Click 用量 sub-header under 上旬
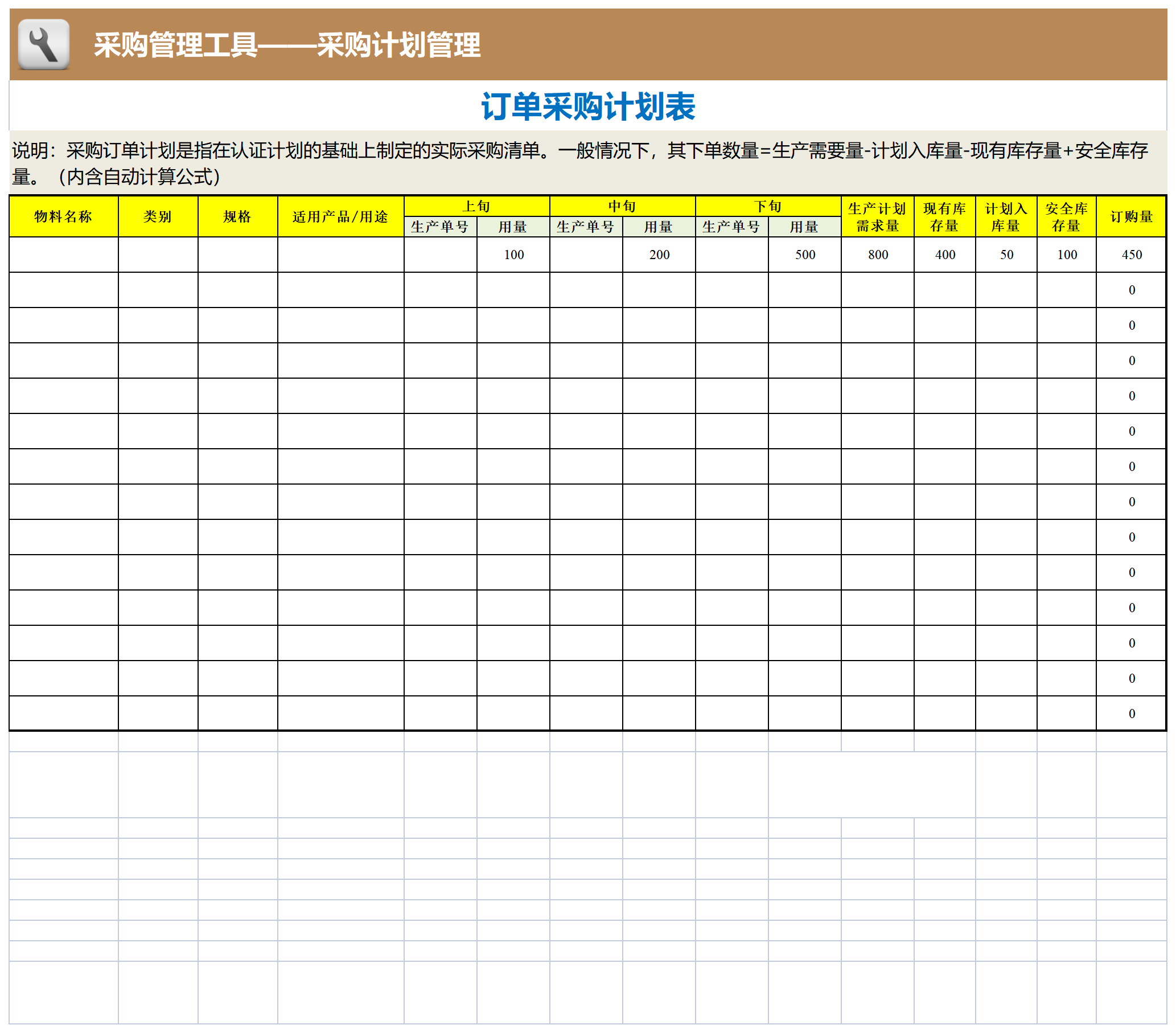Viewport: 1176px width, 1033px height. pos(513,227)
